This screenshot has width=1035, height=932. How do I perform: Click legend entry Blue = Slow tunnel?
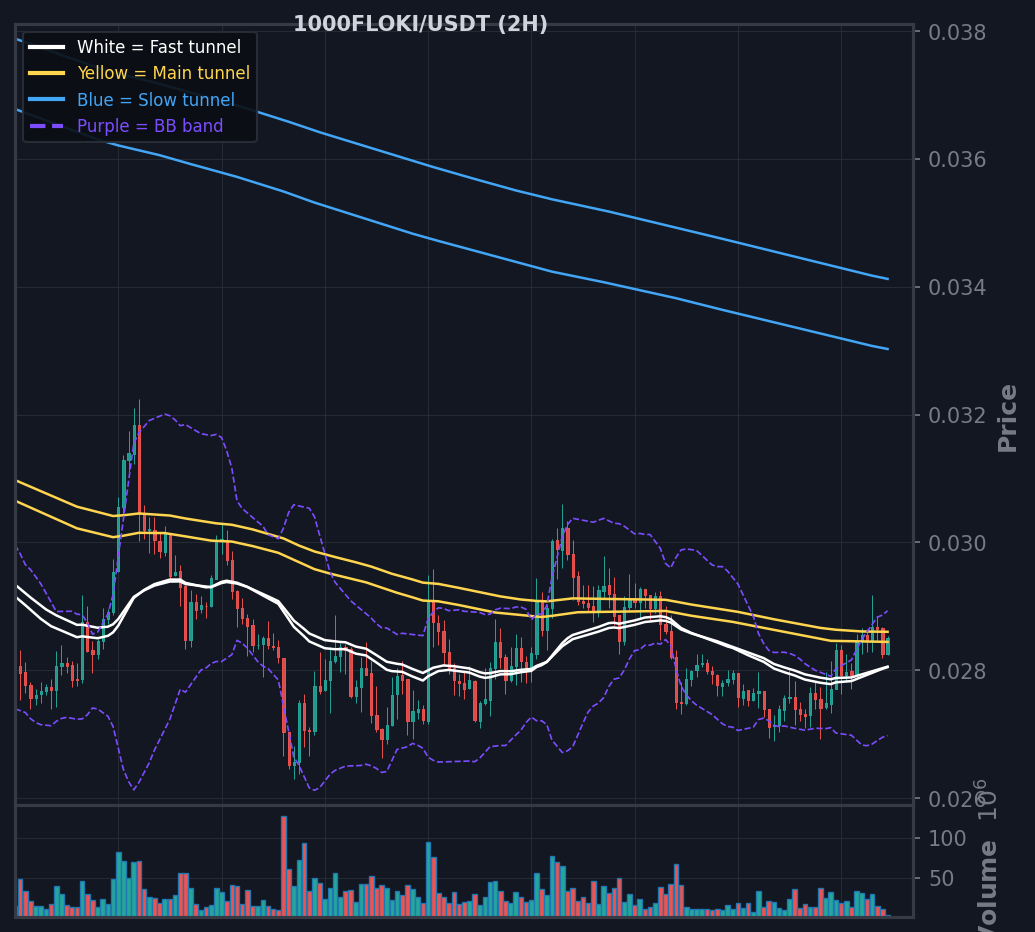pos(156,100)
